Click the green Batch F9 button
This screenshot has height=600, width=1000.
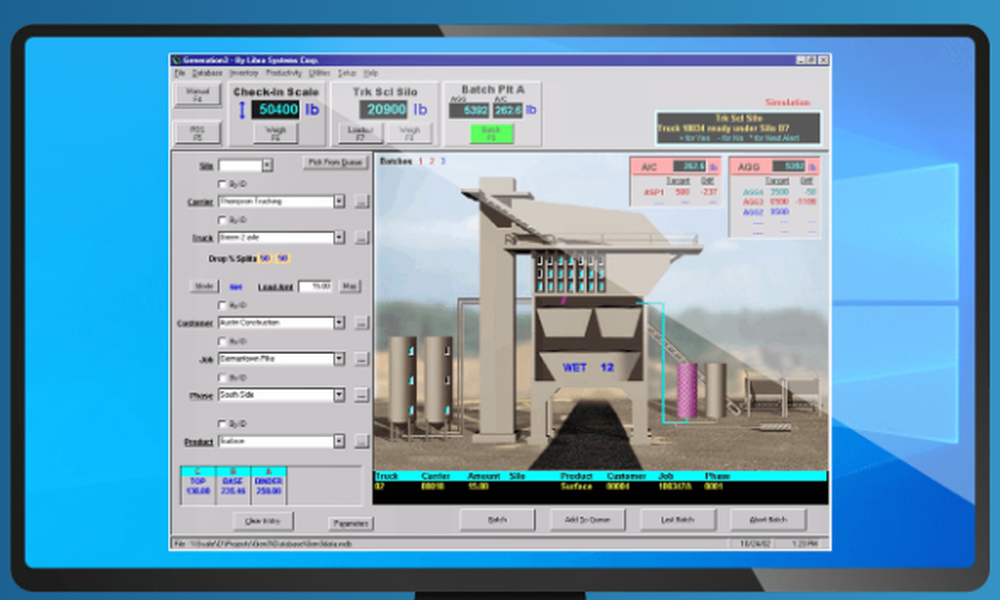pyautogui.click(x=491, y=133)
